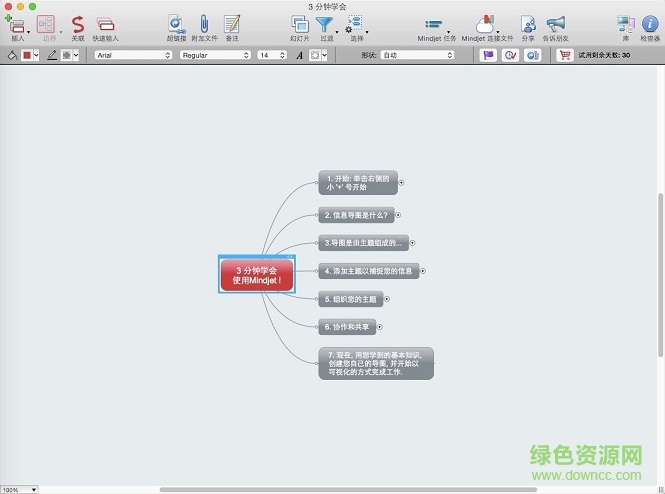Image resolution: width=665 pixels, height=494 pixels.
Task: Click the Mindjet 连接文件 cloud icon
Action: 485,24
